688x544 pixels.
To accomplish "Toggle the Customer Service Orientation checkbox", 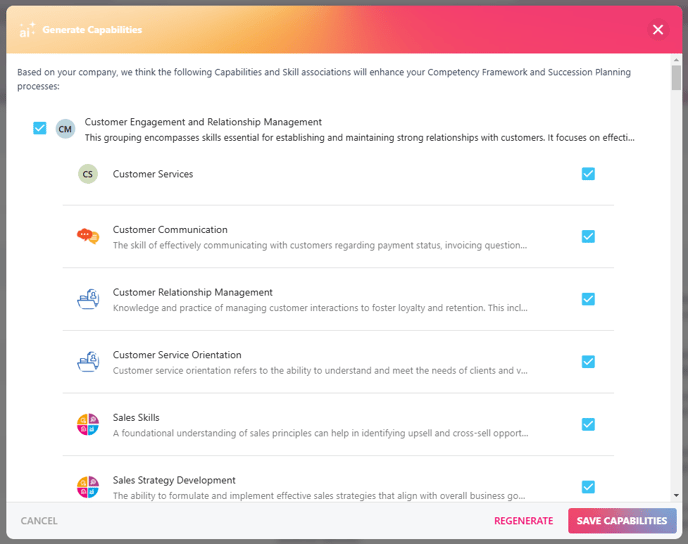I will point(588,362).
